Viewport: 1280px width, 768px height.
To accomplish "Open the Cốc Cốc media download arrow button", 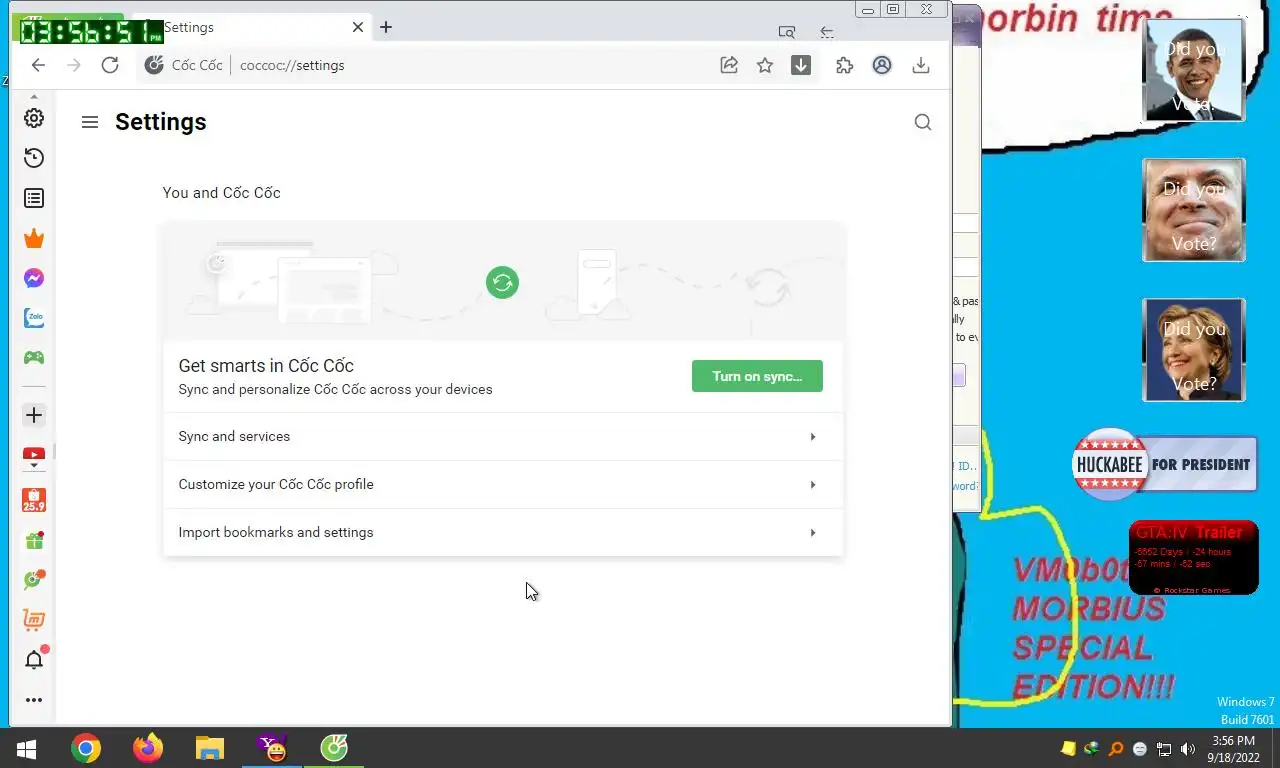I will 801,65.
